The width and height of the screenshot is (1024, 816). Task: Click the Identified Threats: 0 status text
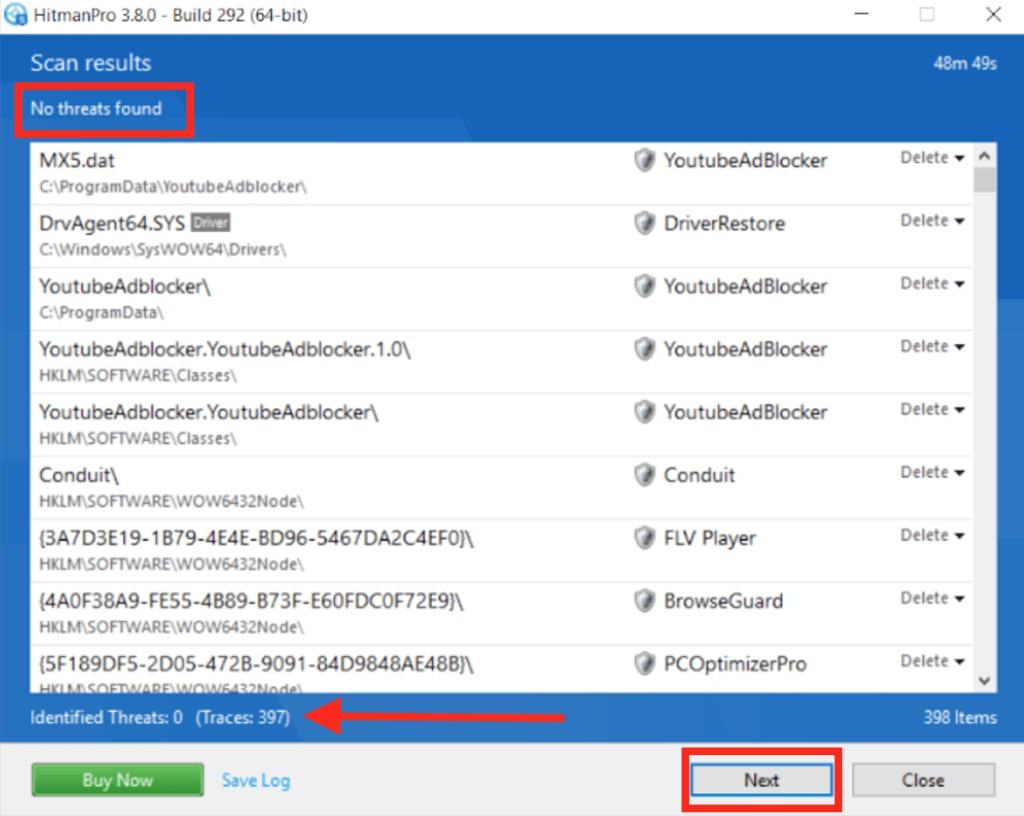[x=106, y=717]
